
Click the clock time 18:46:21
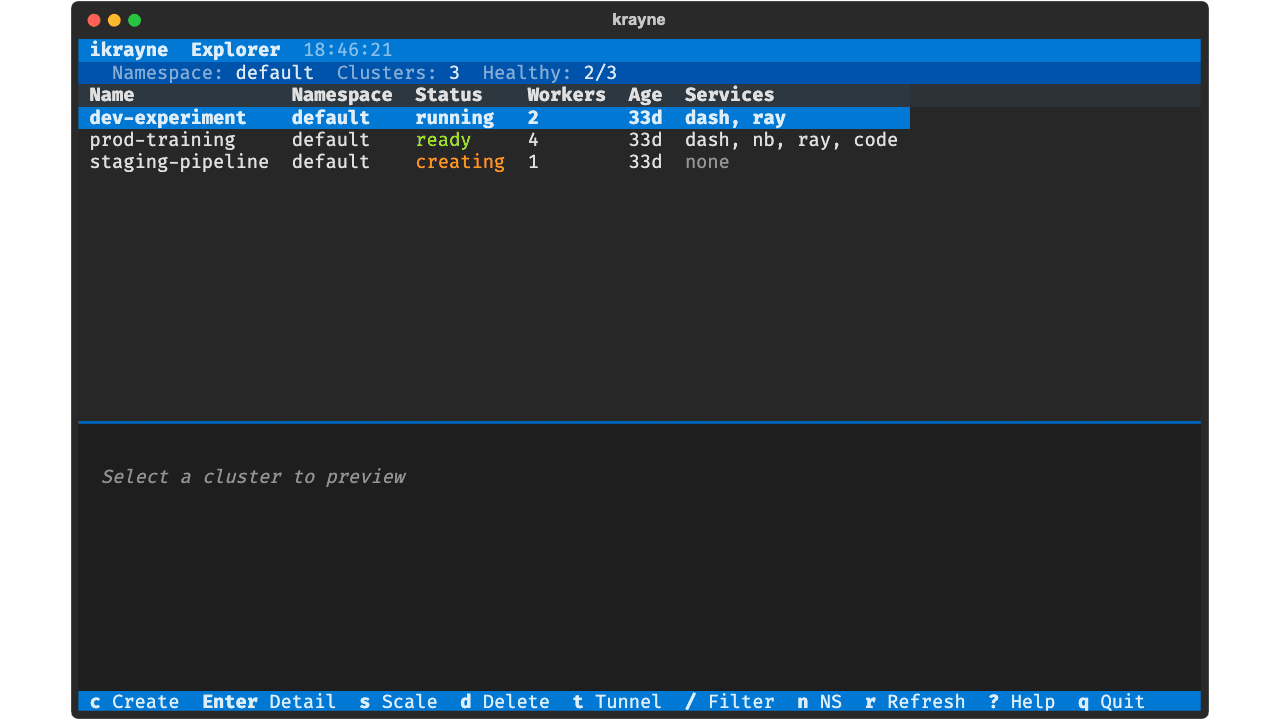348,50
